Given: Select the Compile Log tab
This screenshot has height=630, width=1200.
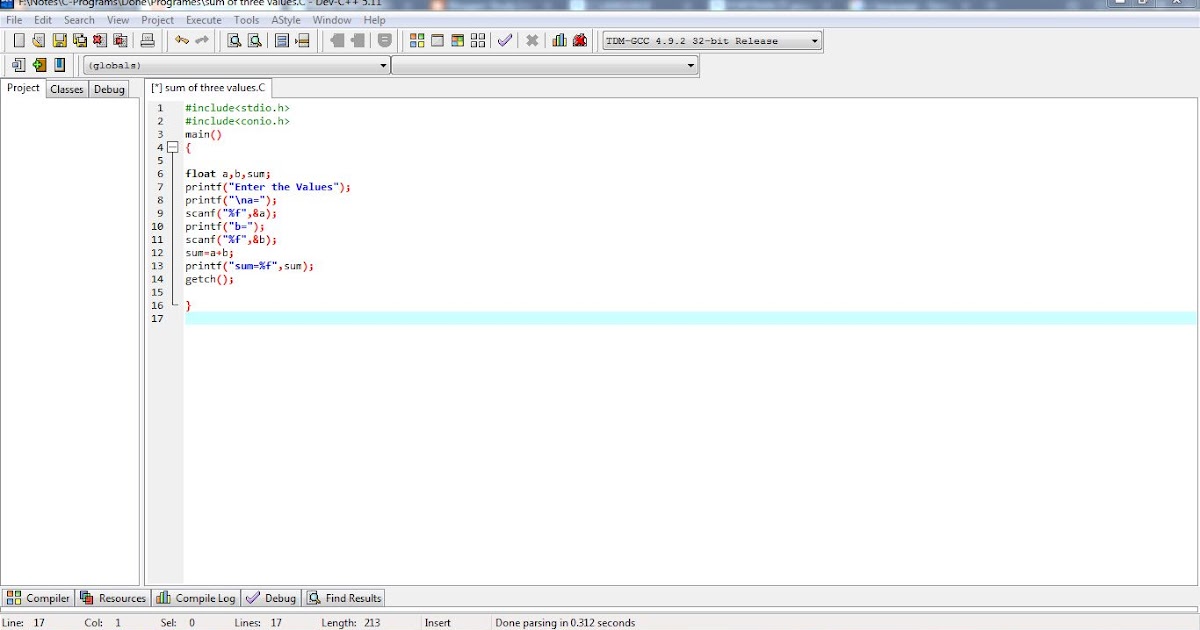Looking at the screenshot, I should (195, 597).
